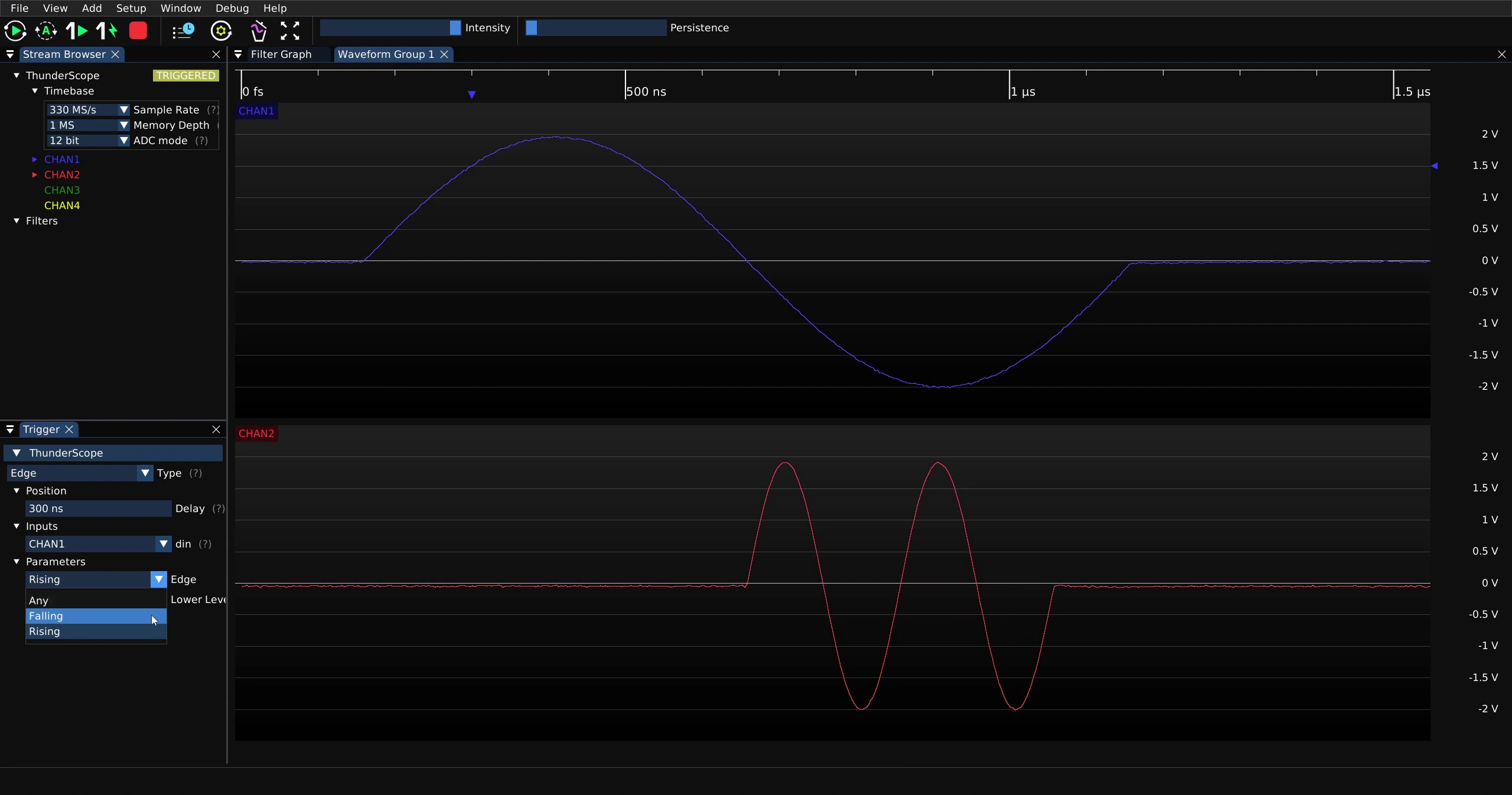Open the history clock icon
Screen dimensions: 1512x795
(183, 31)
